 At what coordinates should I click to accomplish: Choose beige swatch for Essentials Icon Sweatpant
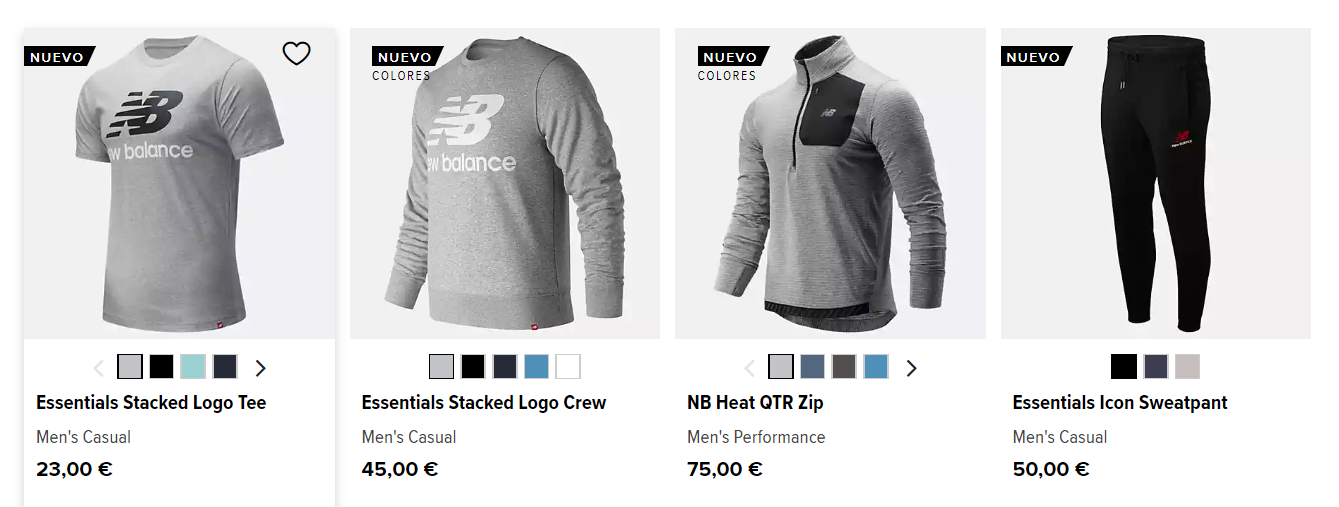tap(1187, 367)
